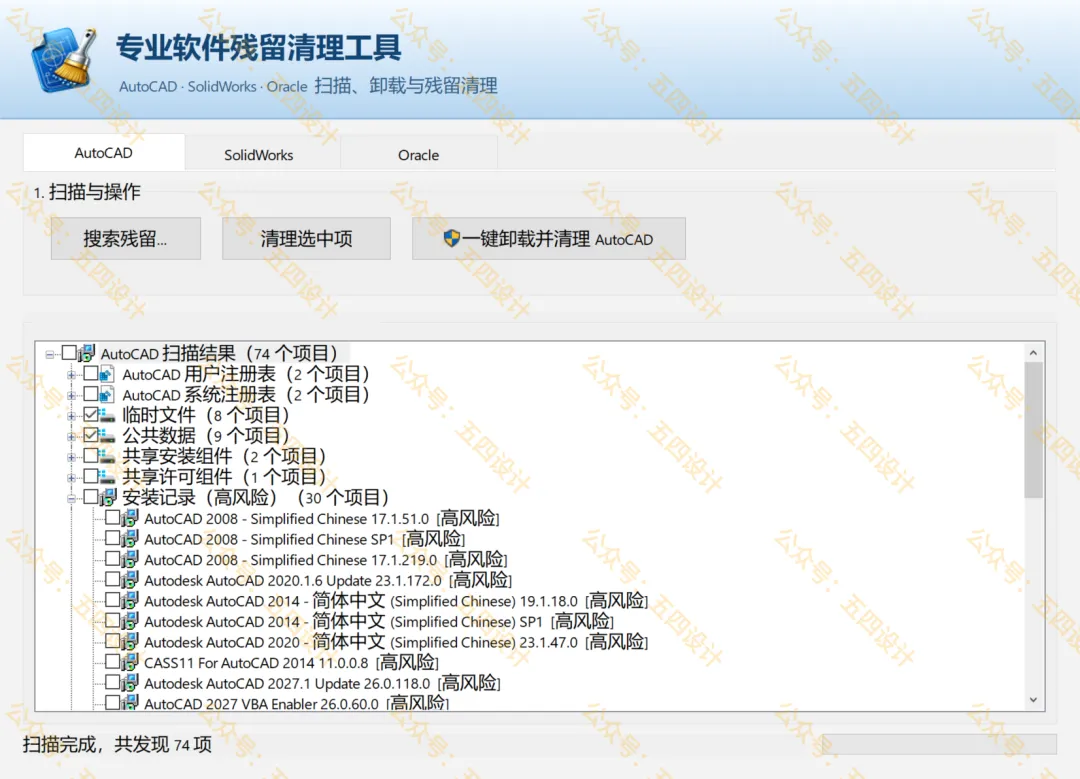This screenshot has width=1080, height=779.
Task: Click 一键卸载并清理 AutoCAD button
Action: 549,239
